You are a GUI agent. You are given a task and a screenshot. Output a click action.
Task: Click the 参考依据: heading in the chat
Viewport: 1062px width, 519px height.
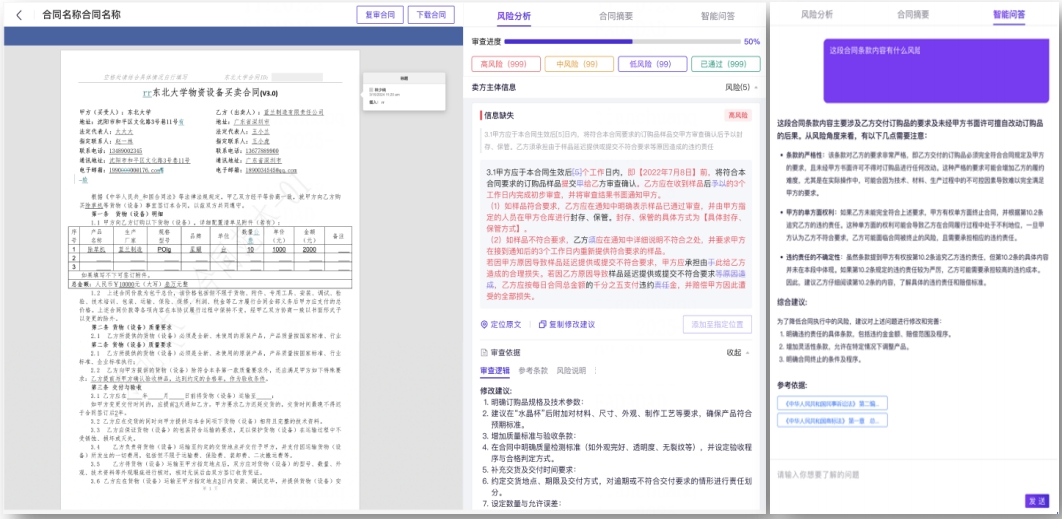792,386
